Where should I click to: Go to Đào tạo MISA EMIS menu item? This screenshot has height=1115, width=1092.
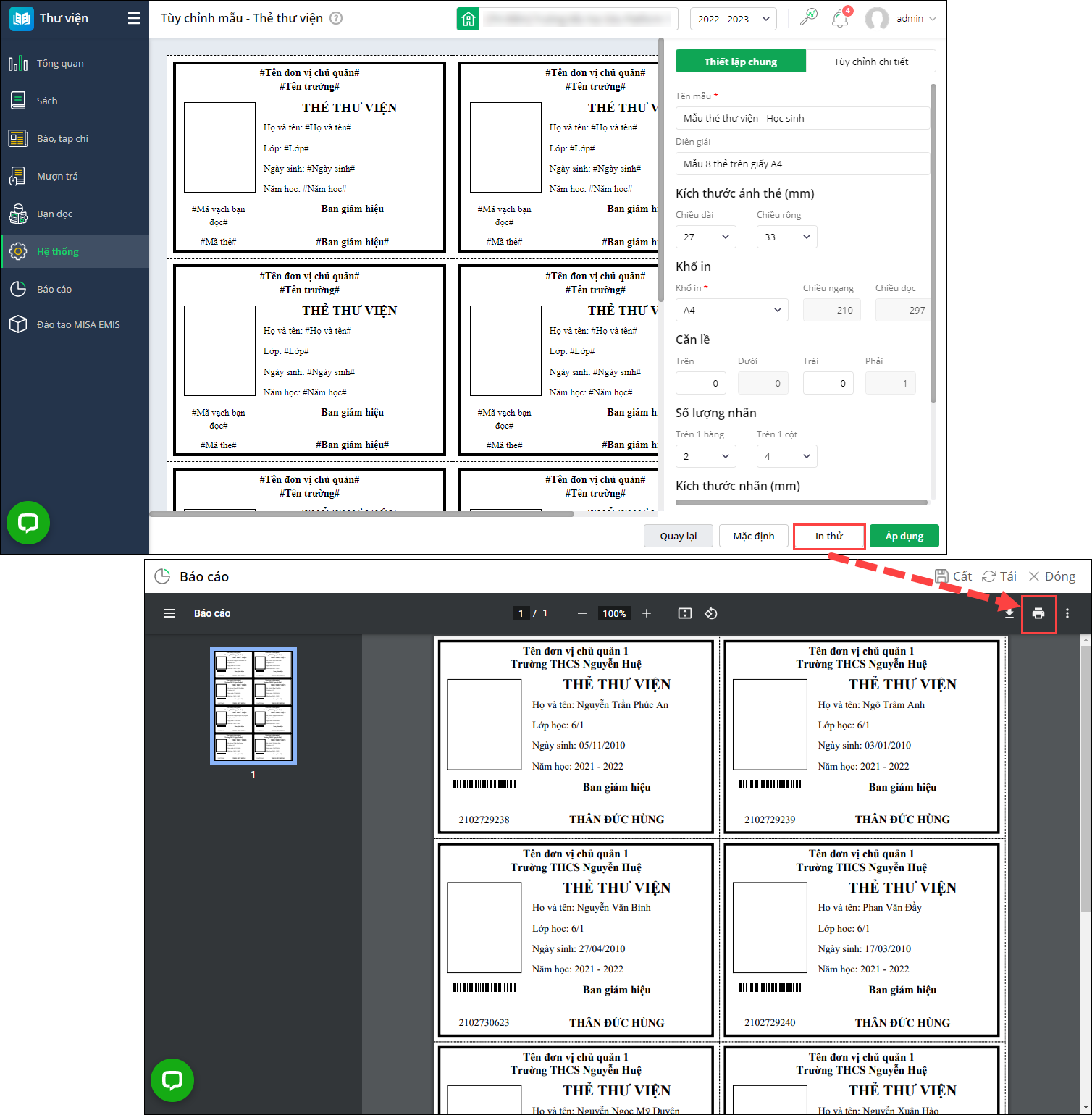pos(78,324)
